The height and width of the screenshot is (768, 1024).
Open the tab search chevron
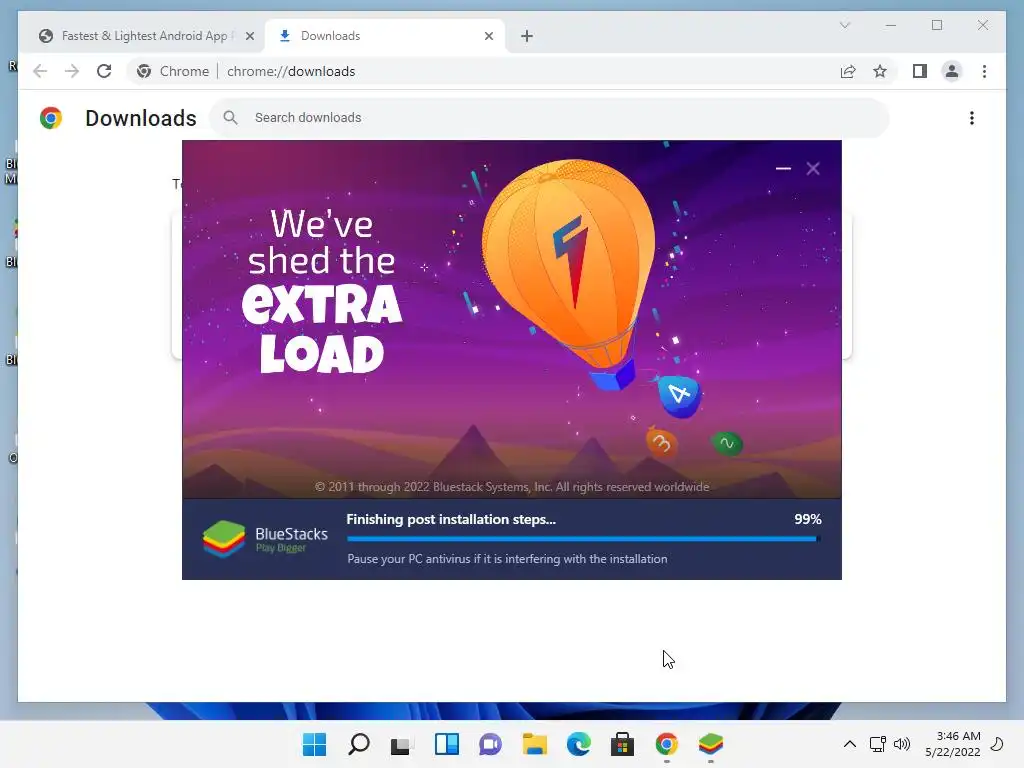[844, 25]
